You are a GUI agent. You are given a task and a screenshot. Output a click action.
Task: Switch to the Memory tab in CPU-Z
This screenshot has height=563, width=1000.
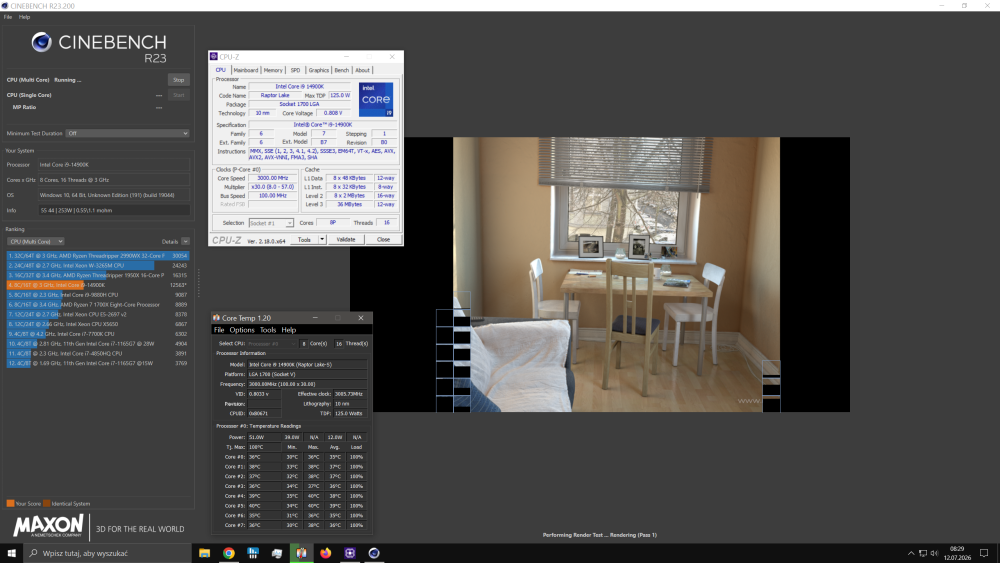point(273,70)
